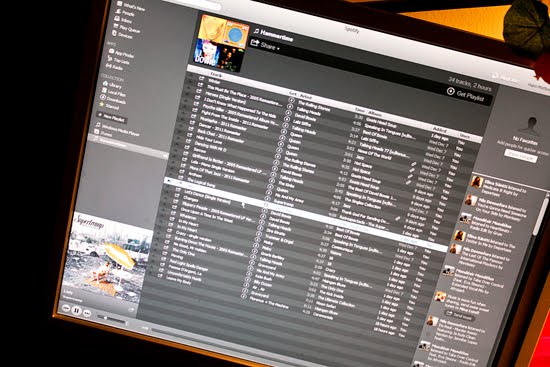Click the Get Playlist button
The width and height of the screenshot is (550, 367).
pyautogui.click(x=467, y=95)
